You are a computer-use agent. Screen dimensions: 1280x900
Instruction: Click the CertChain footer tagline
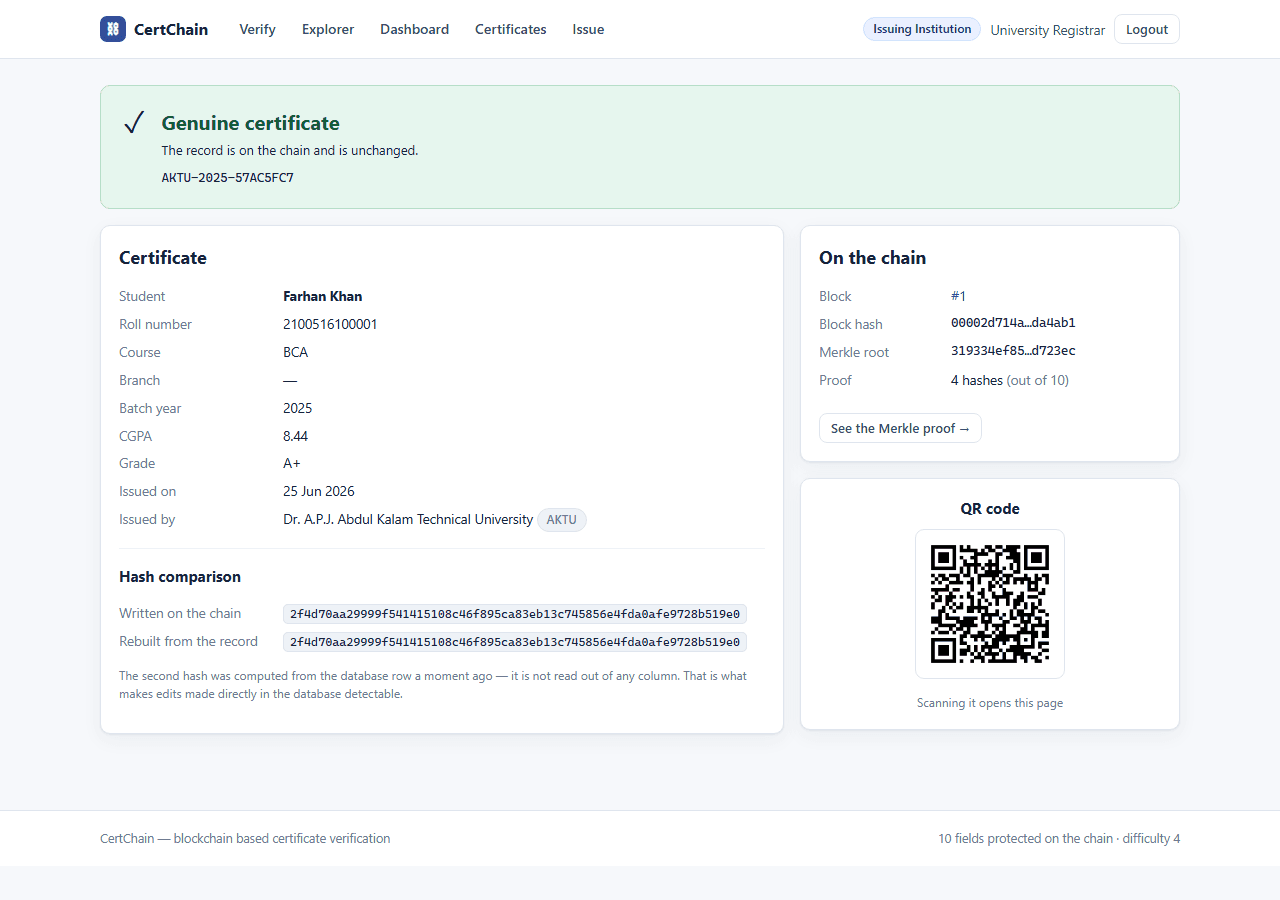[245, 838]
